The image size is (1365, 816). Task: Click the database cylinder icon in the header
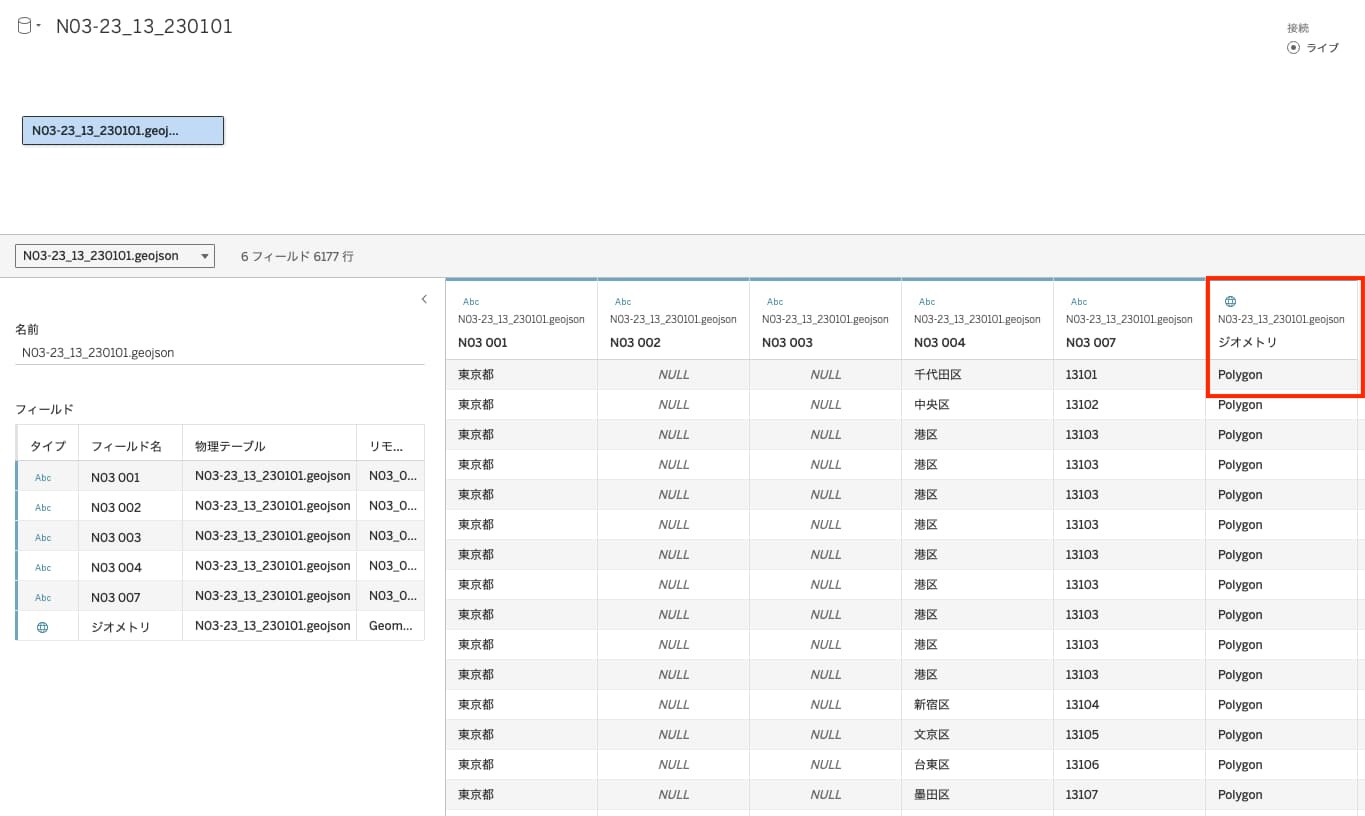click(x=25, y=26)
